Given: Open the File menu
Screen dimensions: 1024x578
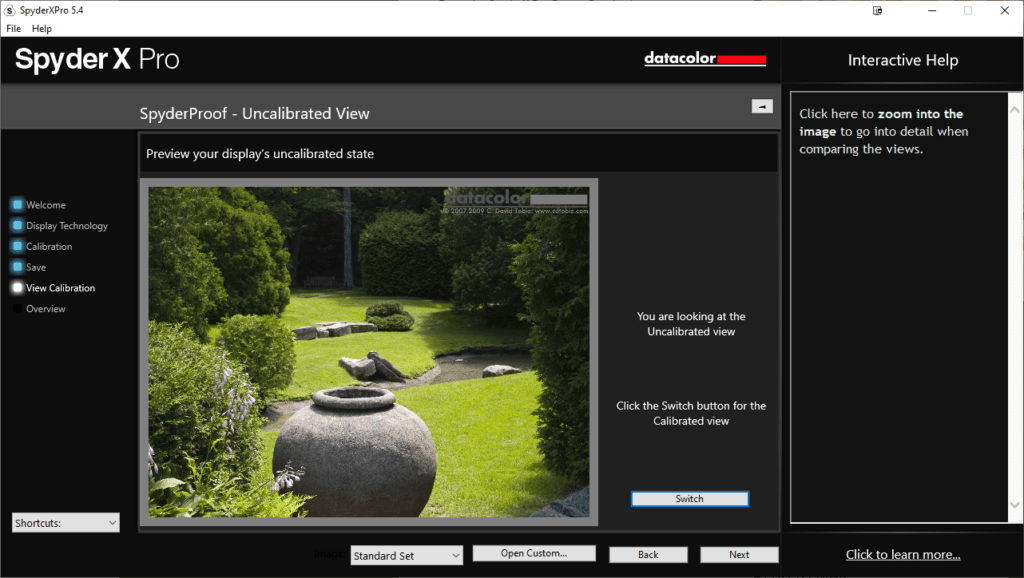Looking at the screenshot, I should point(14,29).
